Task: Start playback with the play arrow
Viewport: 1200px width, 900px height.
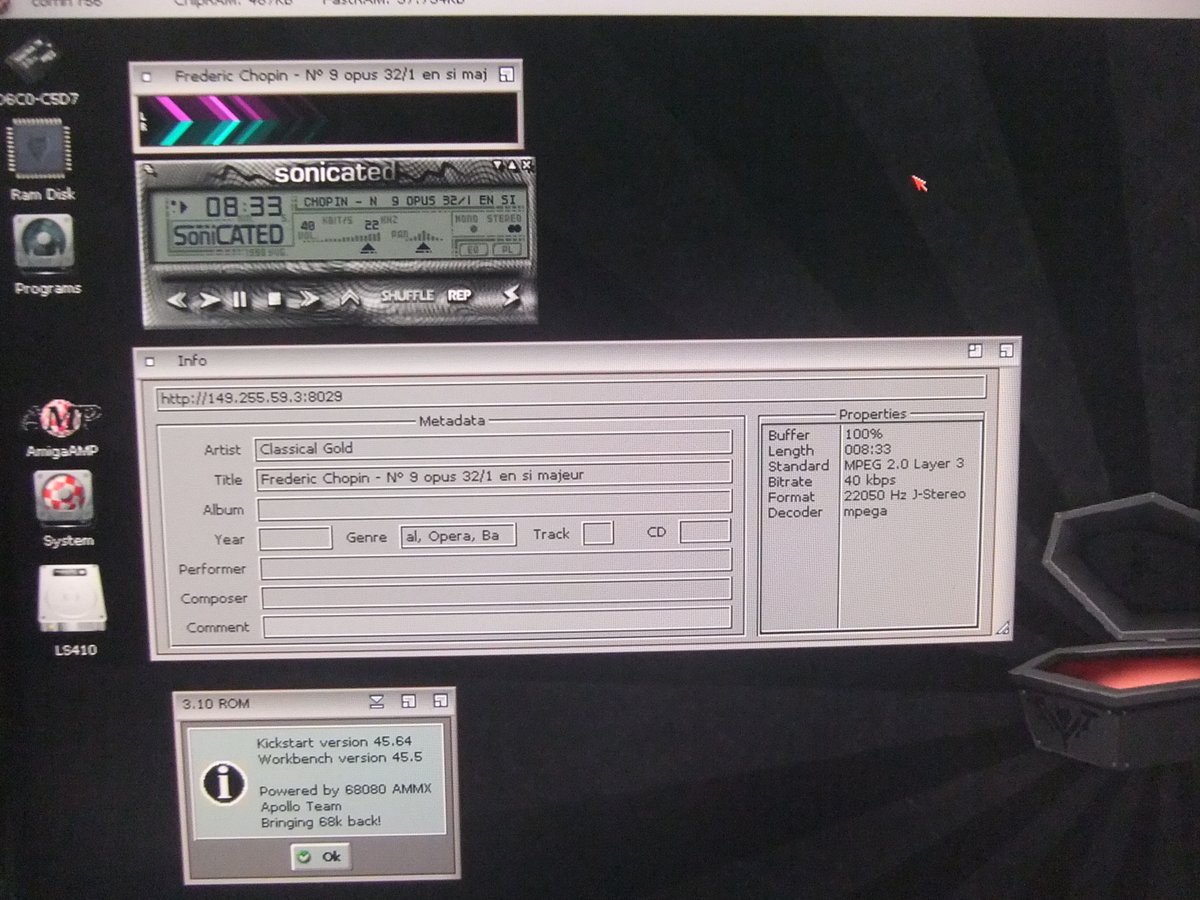Action: [x=209, y=299]
